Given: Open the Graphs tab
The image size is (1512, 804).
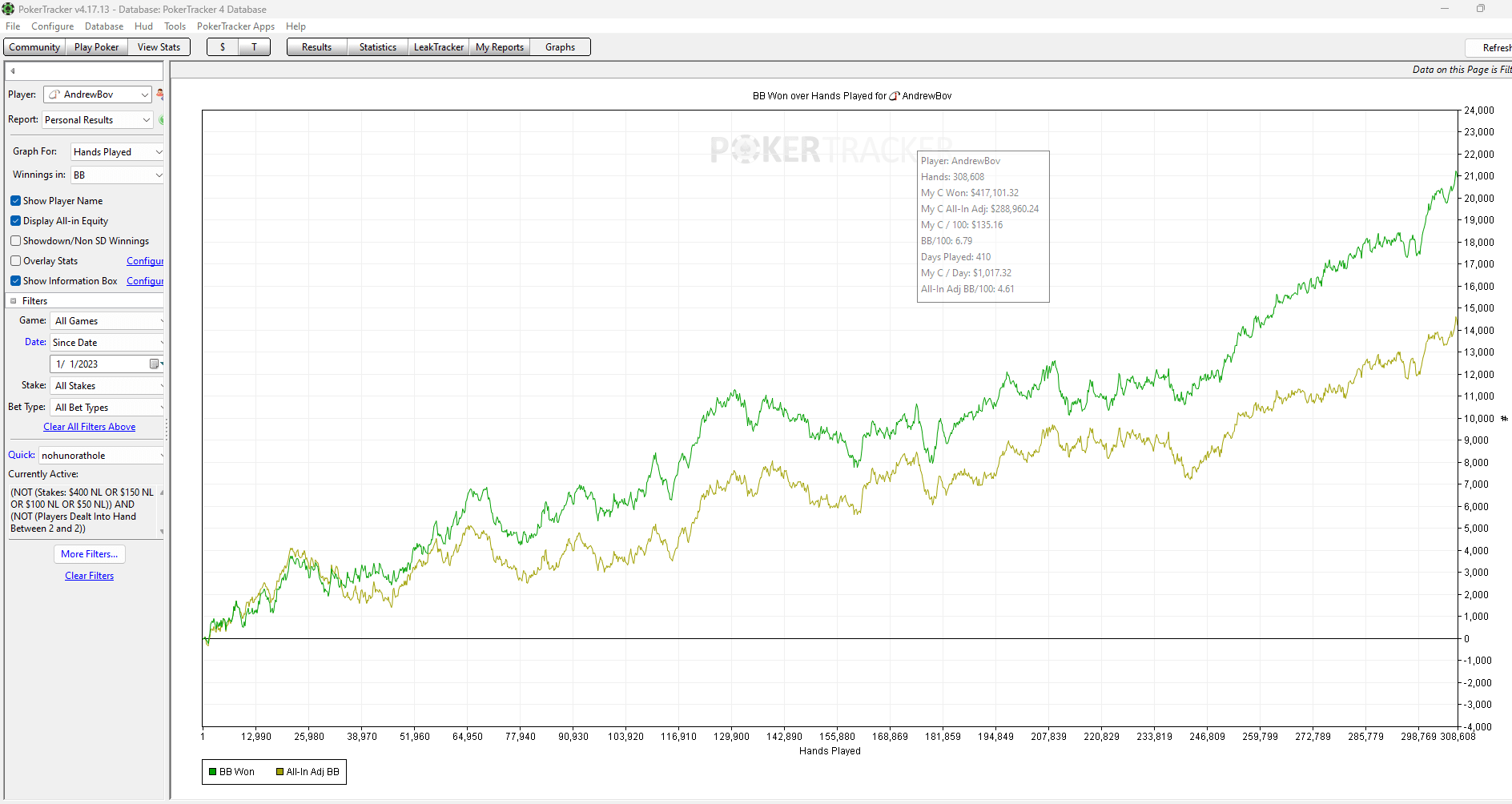Looking at the screenshot, I should tap(561, 47).
